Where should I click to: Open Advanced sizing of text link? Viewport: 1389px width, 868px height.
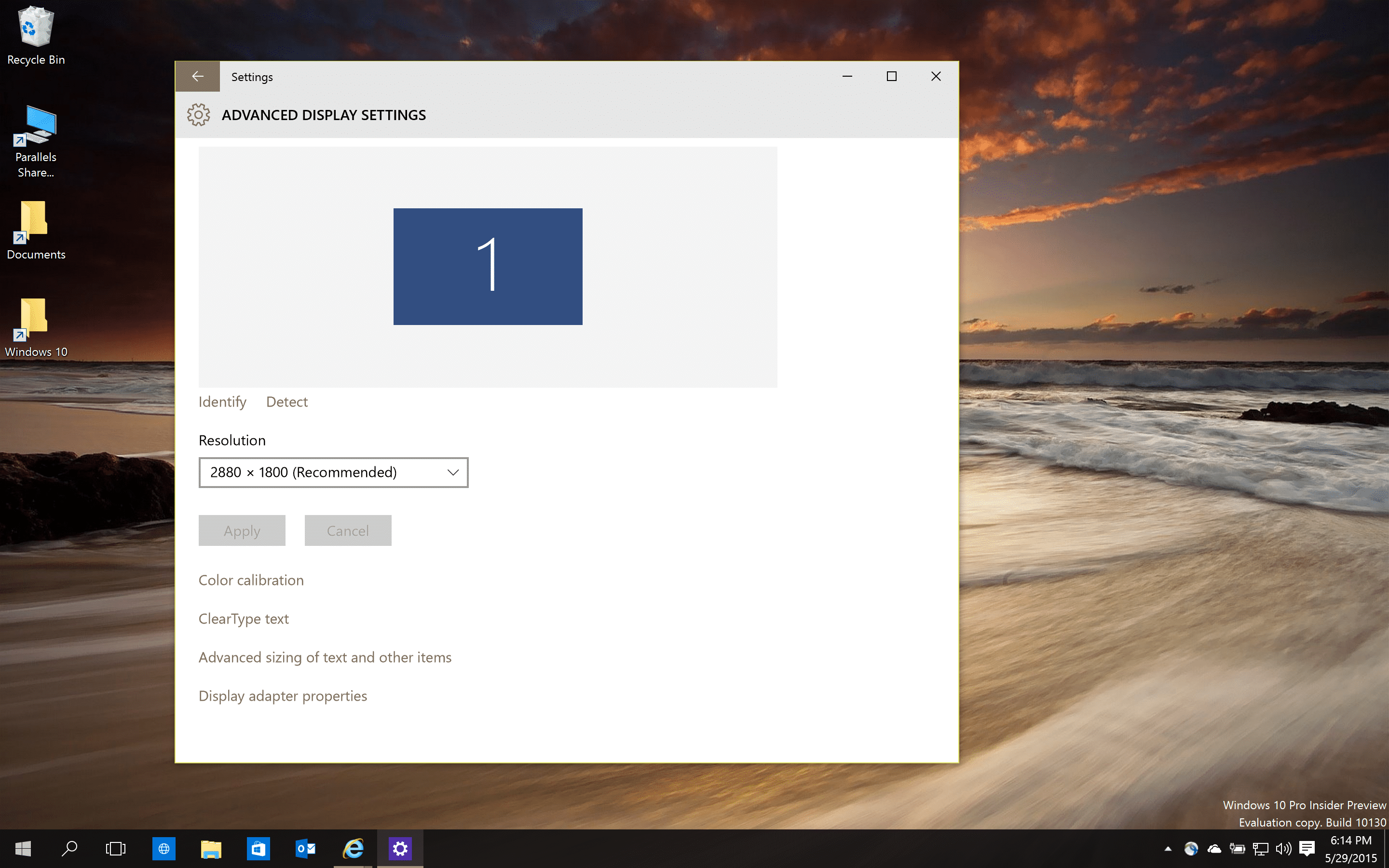(x=324, y=657)
